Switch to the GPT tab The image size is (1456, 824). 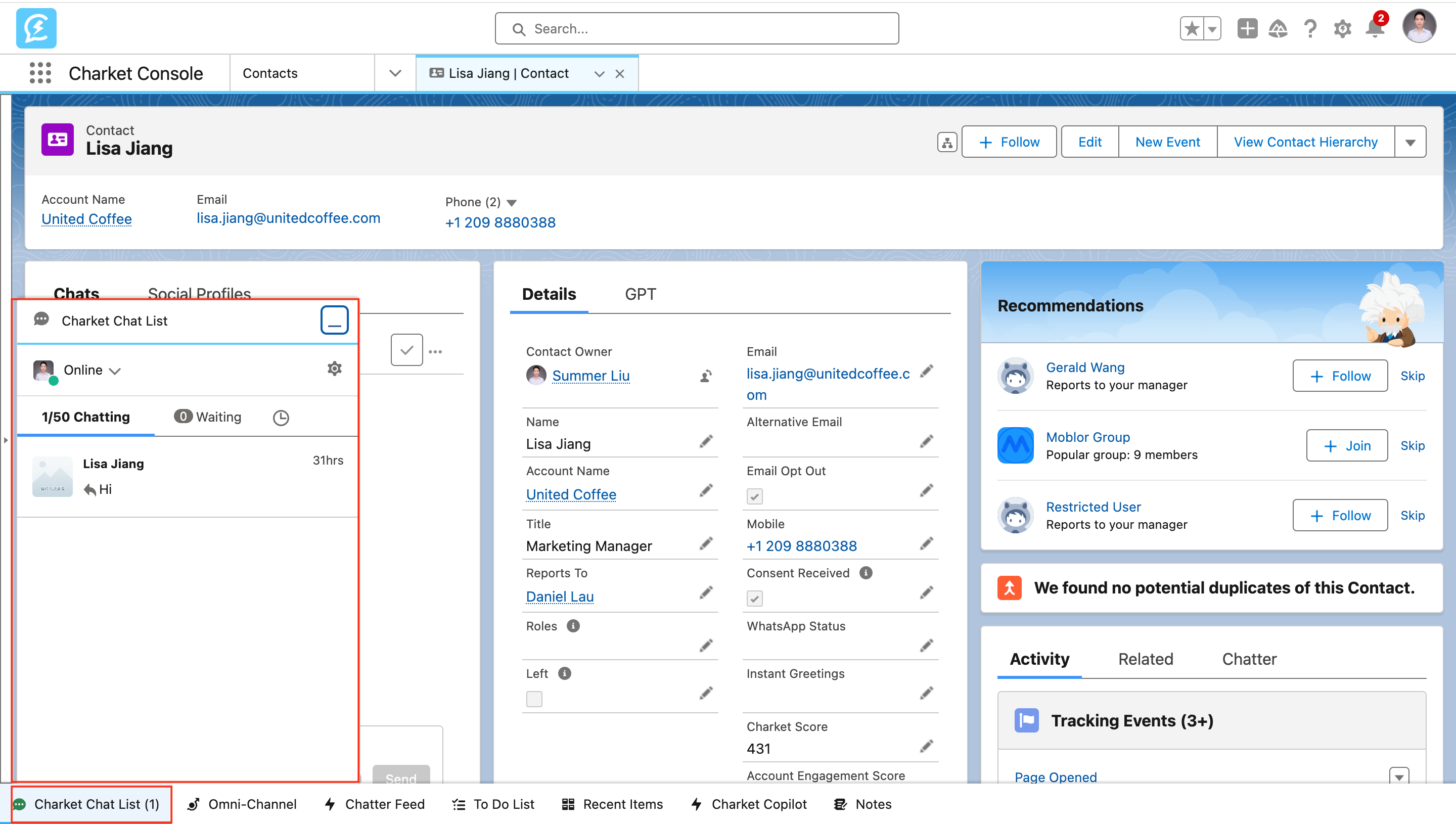640,294
